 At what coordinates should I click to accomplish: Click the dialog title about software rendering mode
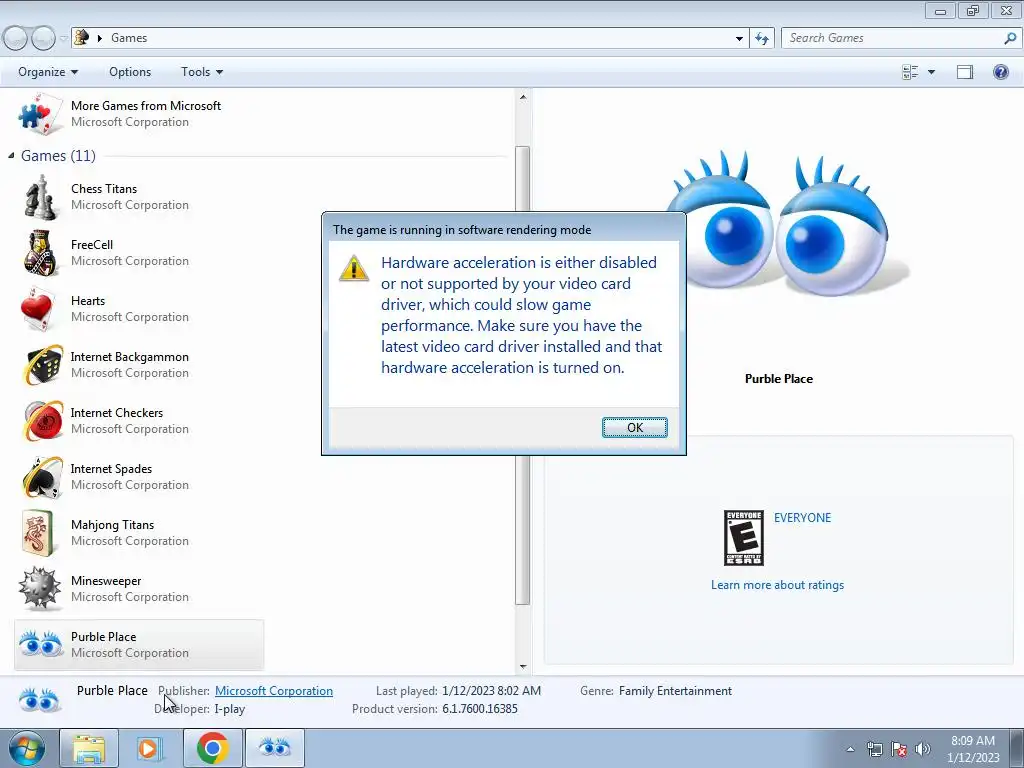click(462, 230)
